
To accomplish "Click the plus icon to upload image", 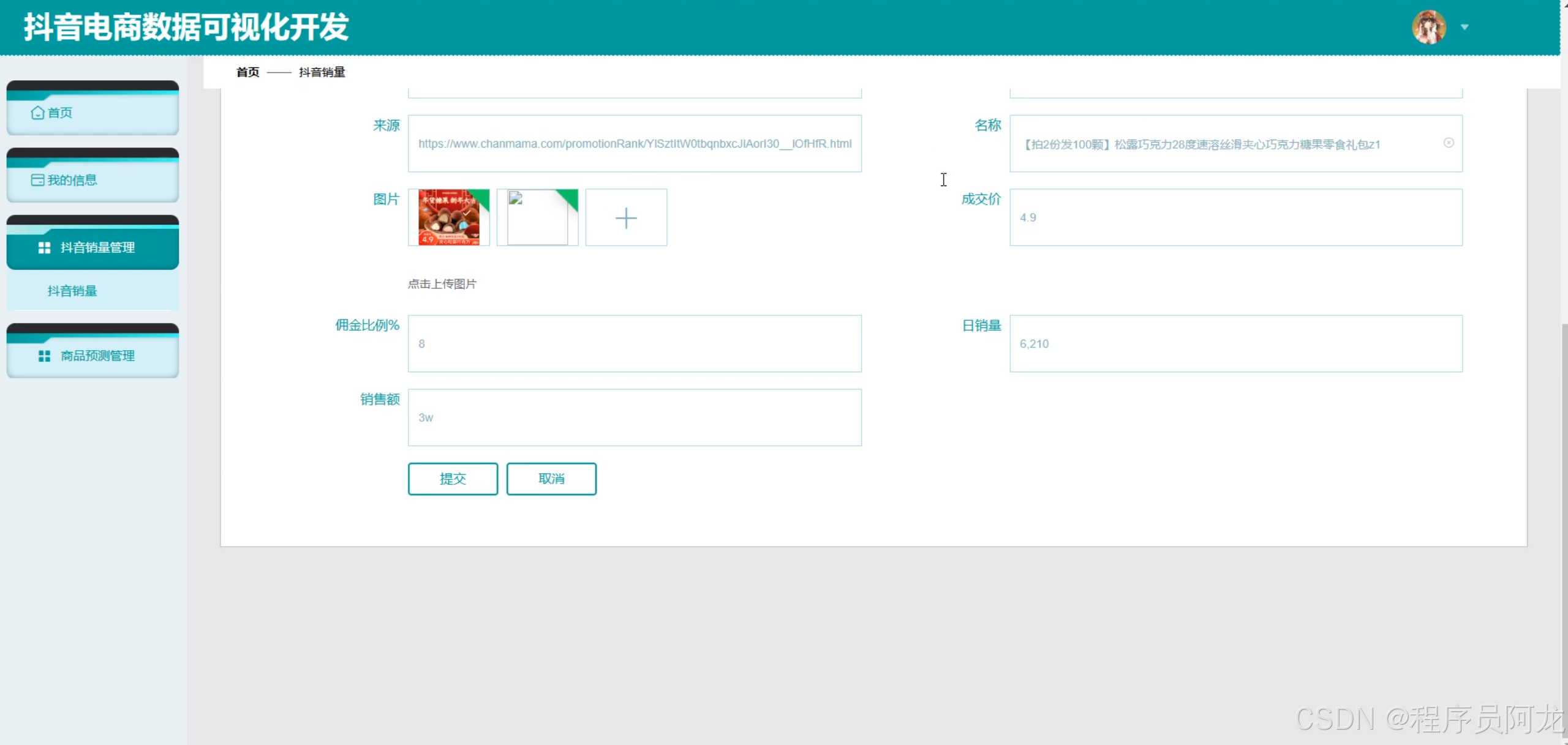I will click(x=626, y=218).
